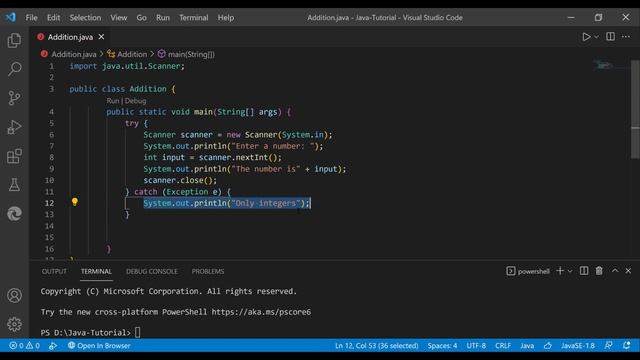Click the VS Code logo icon
640x360 pixels.
click(x=11, y=17)
